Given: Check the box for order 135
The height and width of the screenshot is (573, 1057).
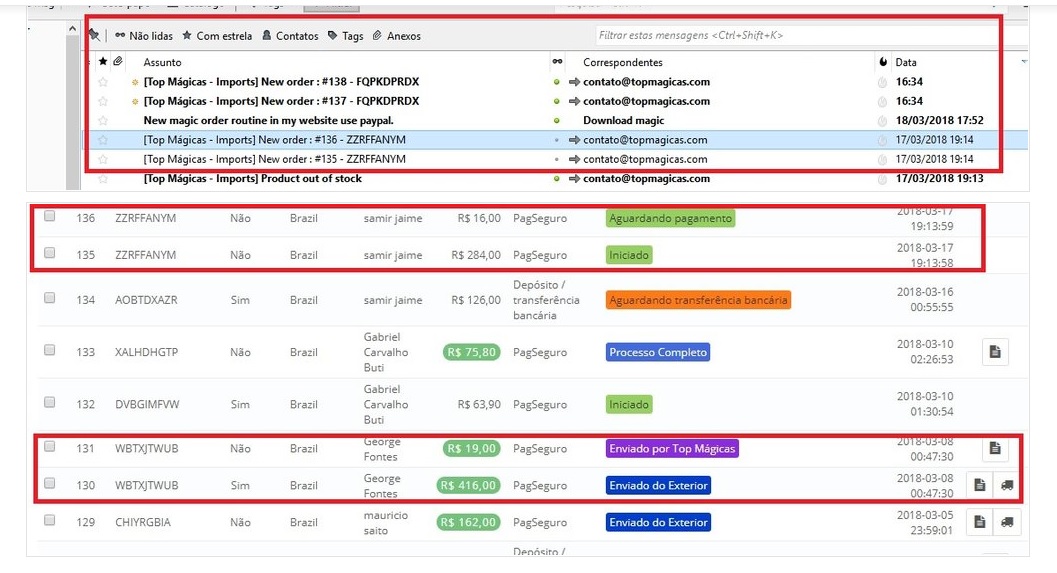Looking at the screenshot, I should [x=49, y=253].
